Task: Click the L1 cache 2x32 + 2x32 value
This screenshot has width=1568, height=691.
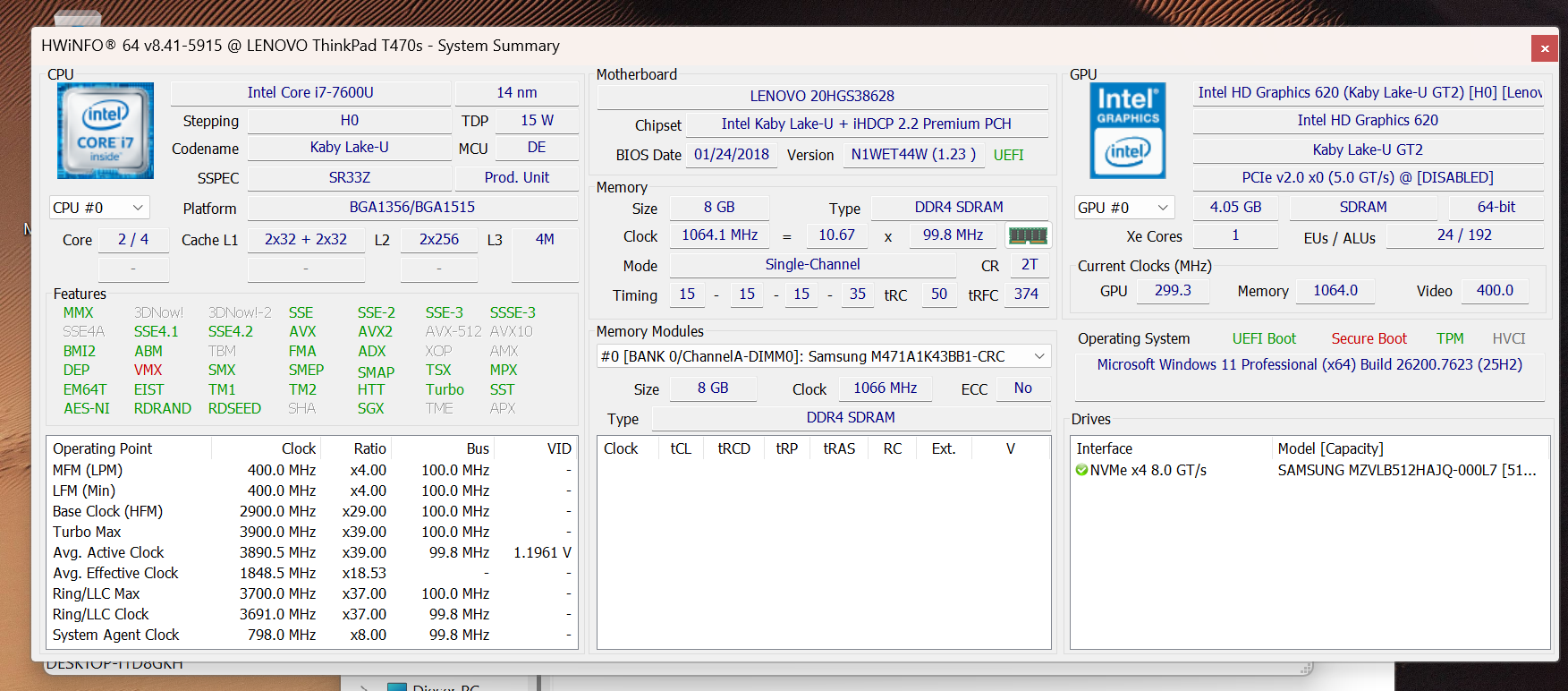Action: tap(306, 240)
